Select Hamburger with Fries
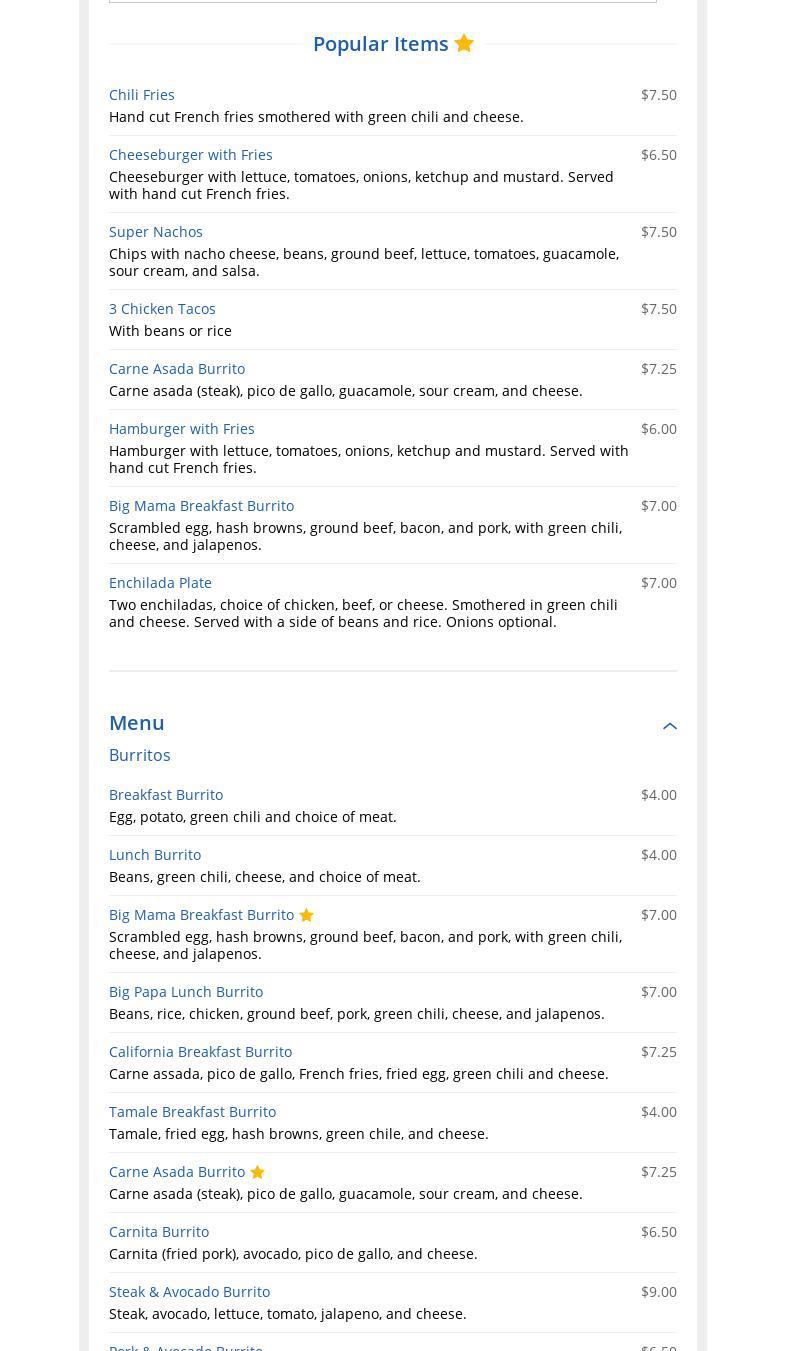This screenshot has height=1351, width=785. click(x=182, y=429)
